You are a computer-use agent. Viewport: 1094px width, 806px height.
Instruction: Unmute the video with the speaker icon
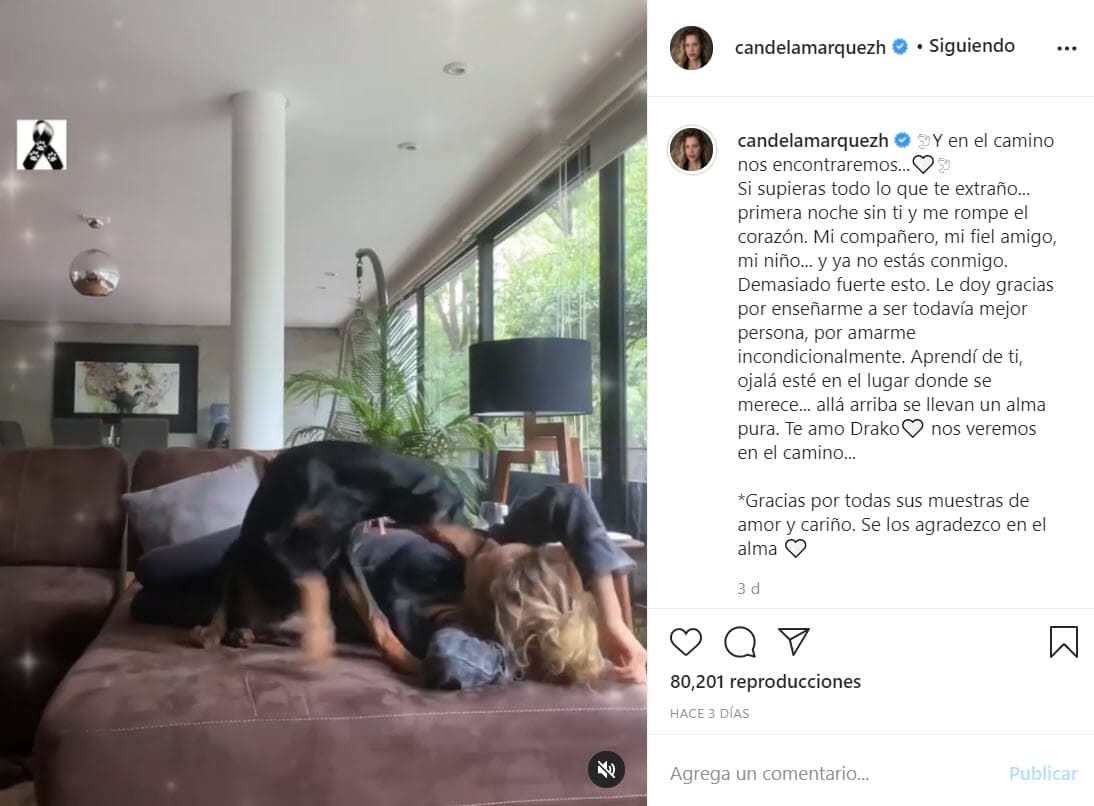[x=606, y=769]
